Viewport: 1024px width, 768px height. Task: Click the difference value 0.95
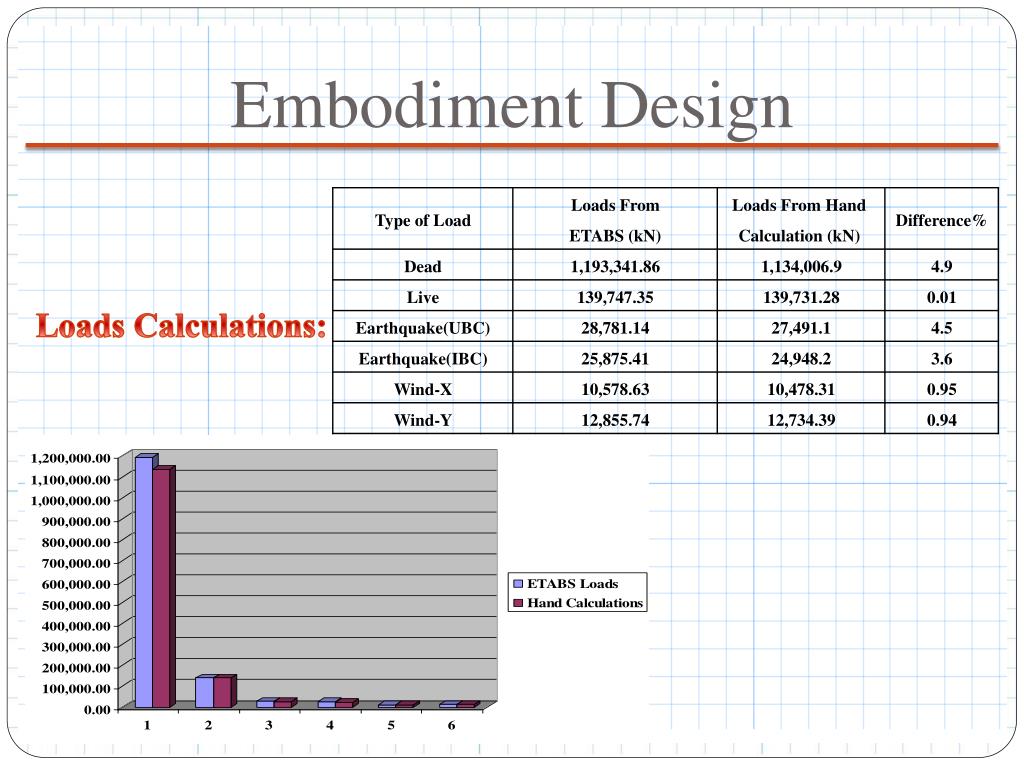(941, 389)
